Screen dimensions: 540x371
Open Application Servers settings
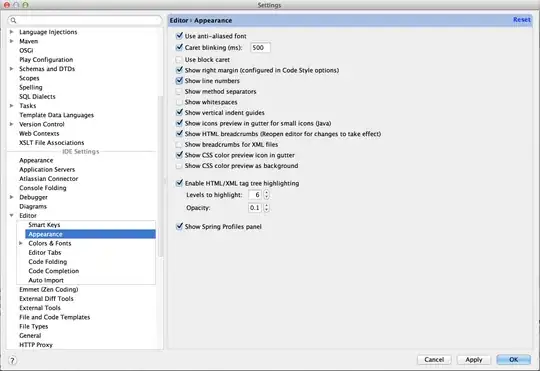click(47, 169)
